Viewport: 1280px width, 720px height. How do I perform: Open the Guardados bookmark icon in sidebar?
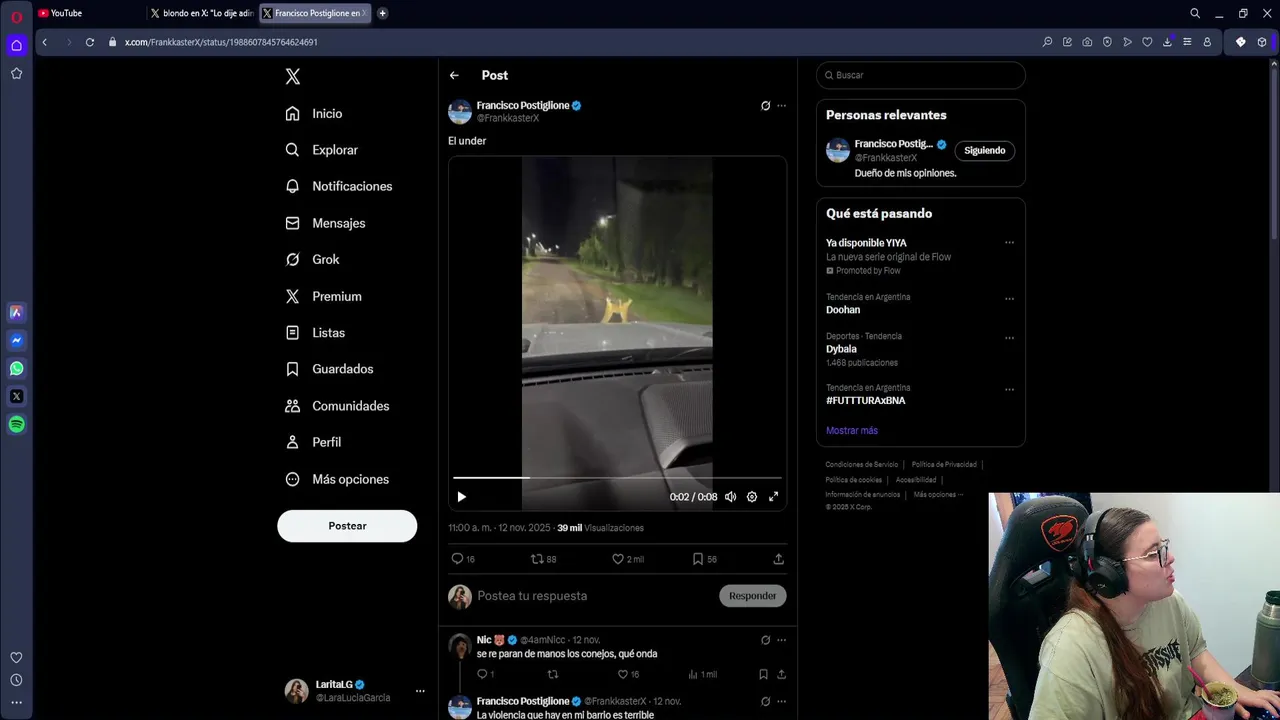tap(292, 369)
